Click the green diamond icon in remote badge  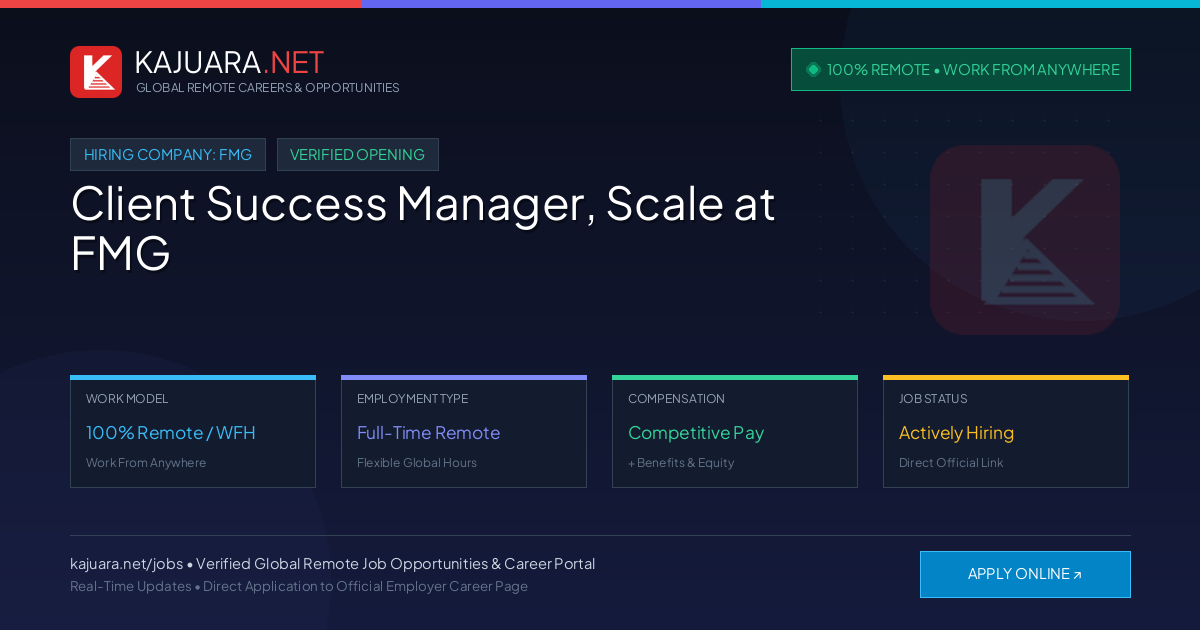click(813, 69)
